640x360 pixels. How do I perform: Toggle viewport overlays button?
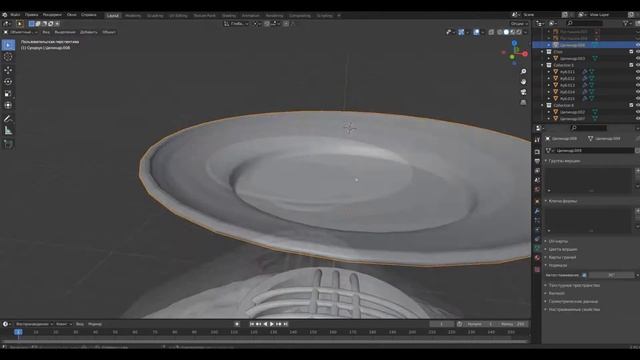pyautogui.click(x=476, y=32)
